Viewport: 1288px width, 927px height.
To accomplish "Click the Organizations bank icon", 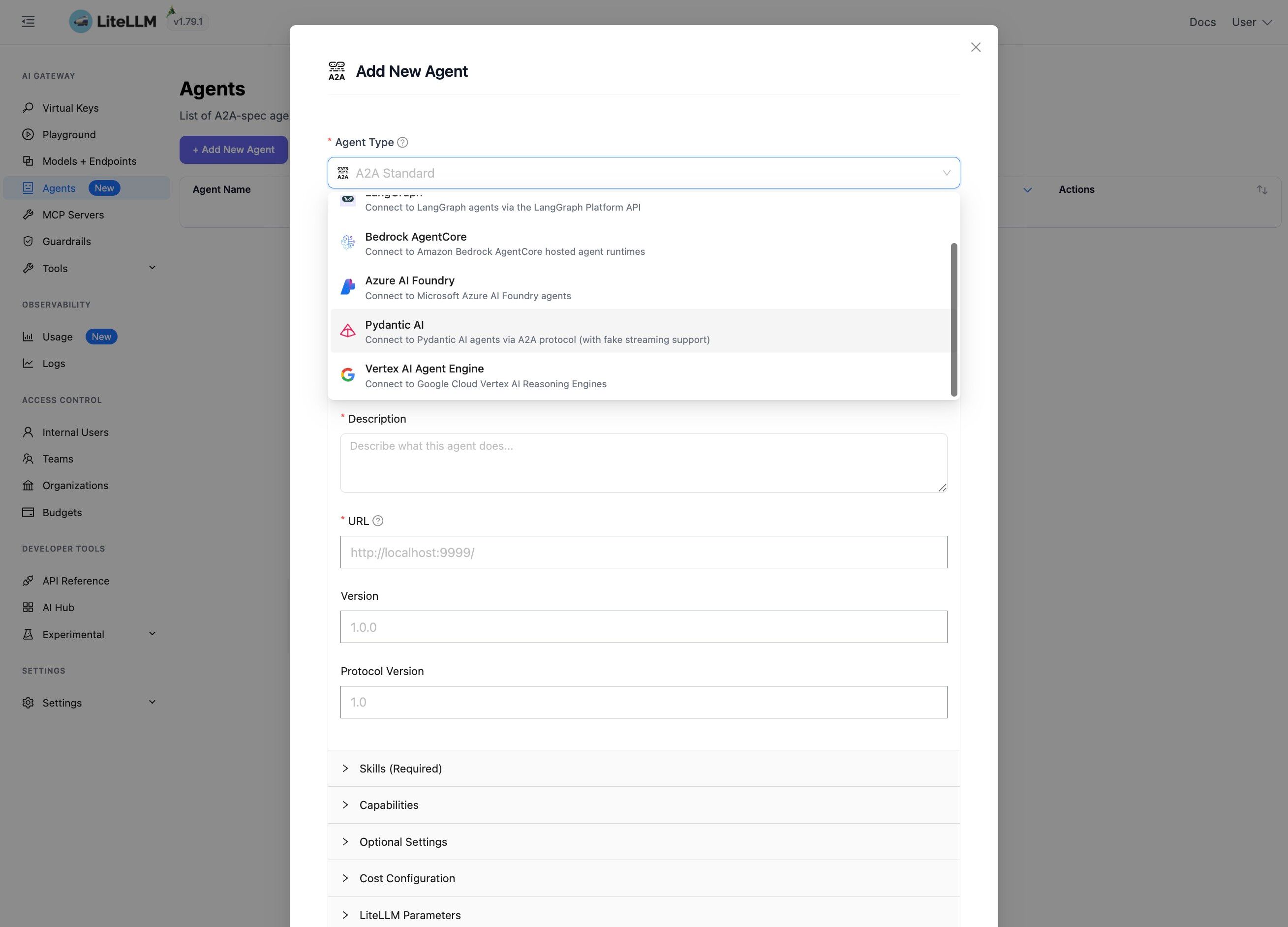I will [28, 486].
